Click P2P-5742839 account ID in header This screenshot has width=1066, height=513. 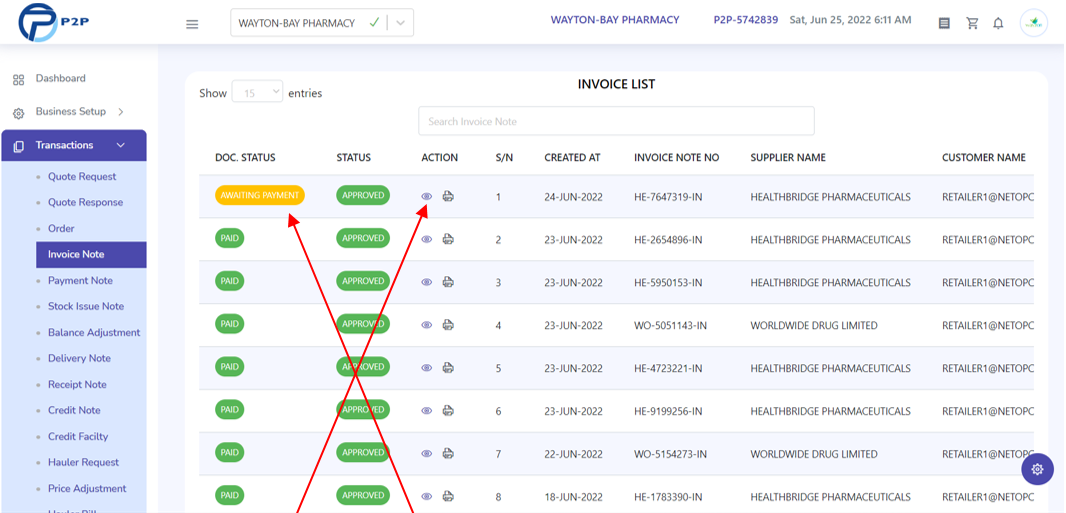[746, 20]
